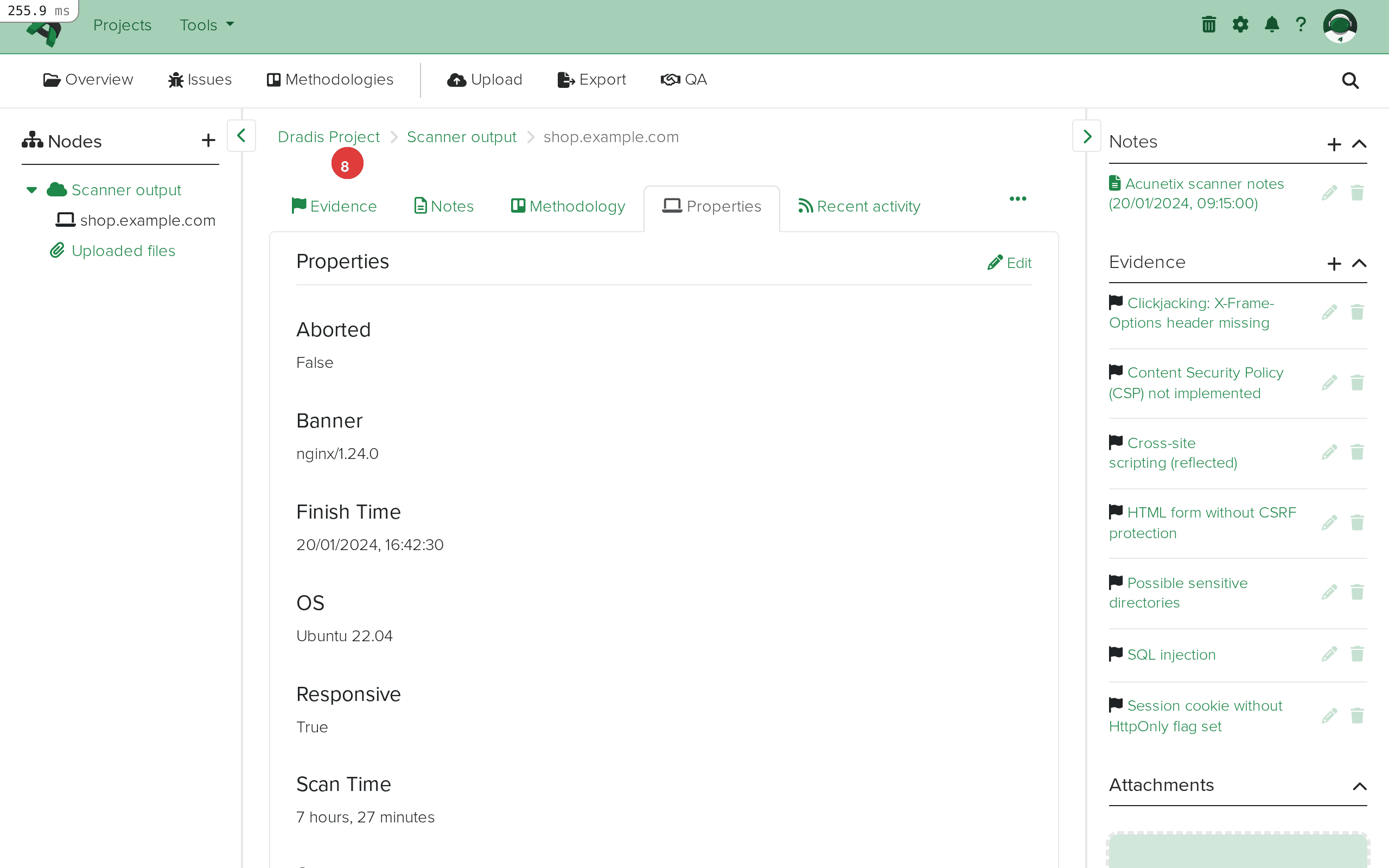
Task: Edit Acunetix scanner notes entry
Action: 1329,193
